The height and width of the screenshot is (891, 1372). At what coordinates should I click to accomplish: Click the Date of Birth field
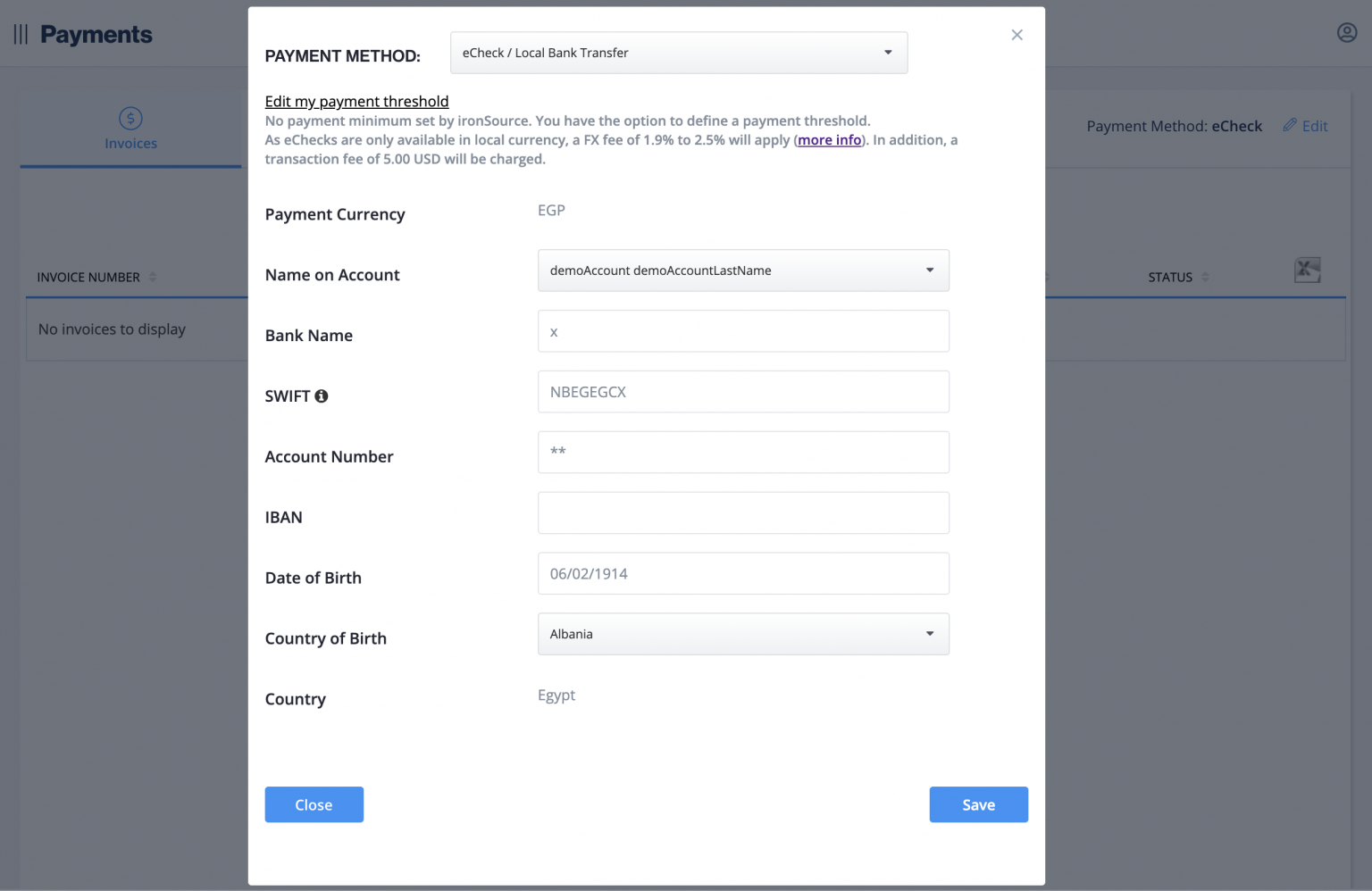coord(743,573)
